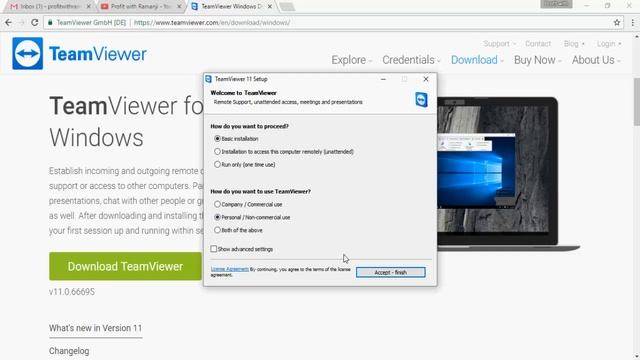Viewport: 640px width, 360px height.
Task: Open the Support dropdown in top bar
Action: (499, 44)
